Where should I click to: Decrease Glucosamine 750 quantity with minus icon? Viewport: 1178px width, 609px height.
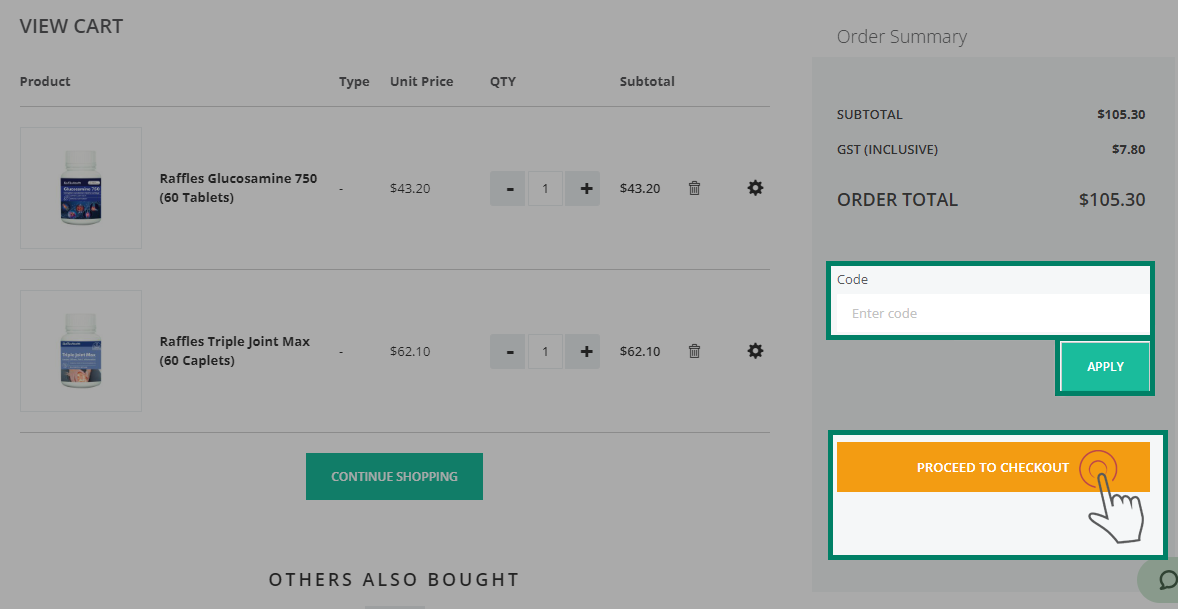(x=508, y=188)
